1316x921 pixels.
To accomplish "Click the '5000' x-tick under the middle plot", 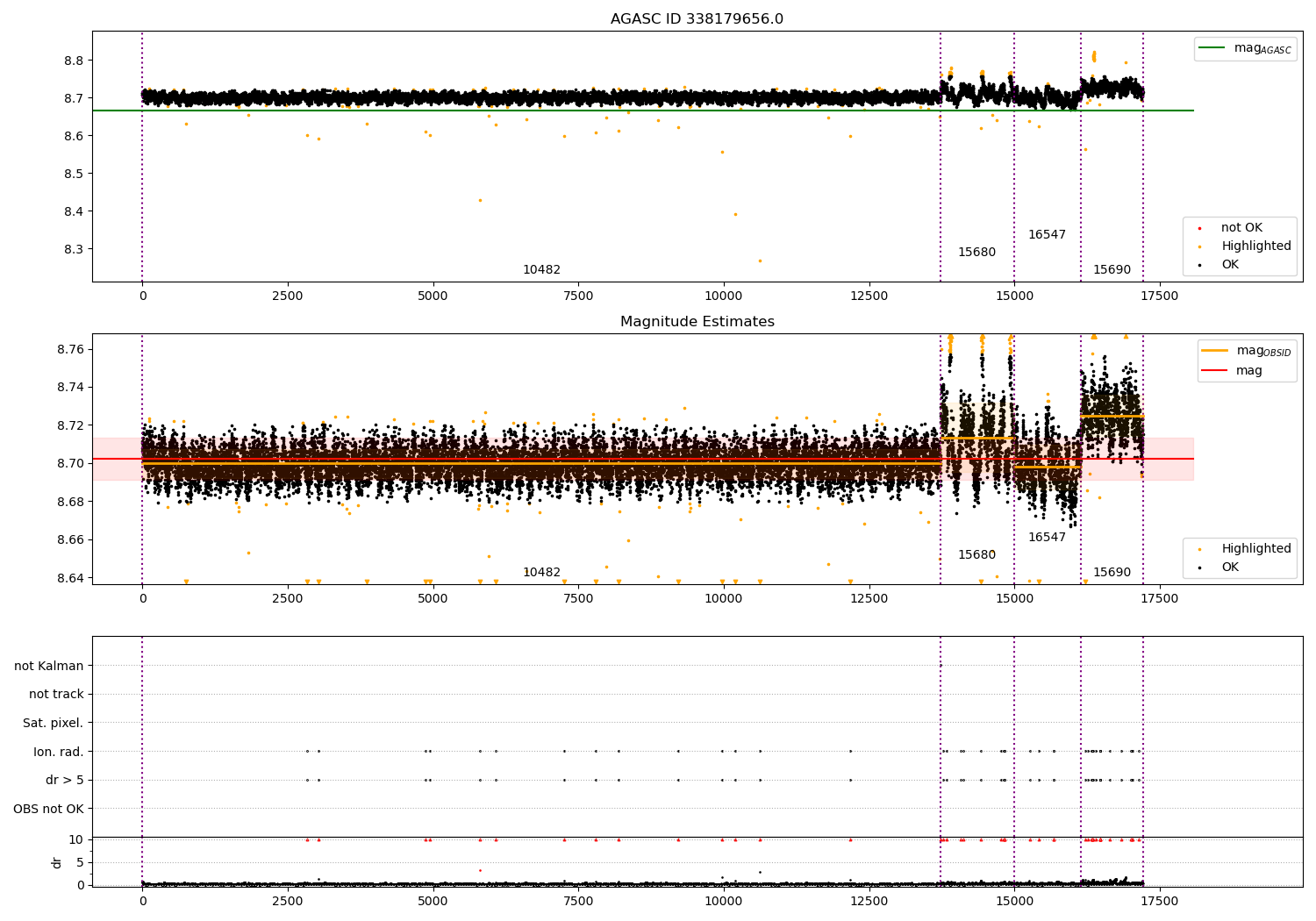I will pyautogui.click(x=433, y=599).
